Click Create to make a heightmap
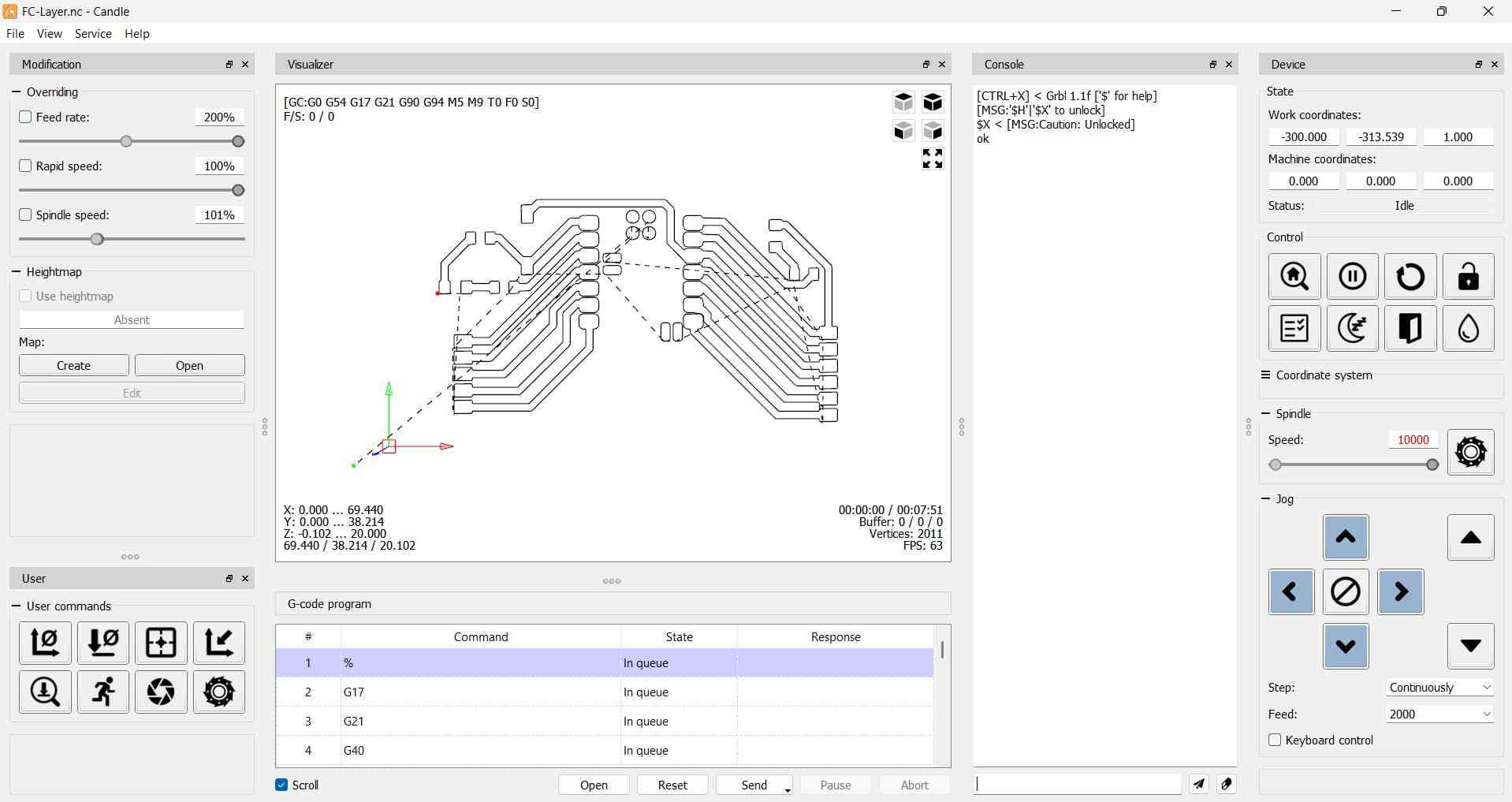Image resolution: width=1512 pixels, height=802 pixels. [x=74, y=365]
